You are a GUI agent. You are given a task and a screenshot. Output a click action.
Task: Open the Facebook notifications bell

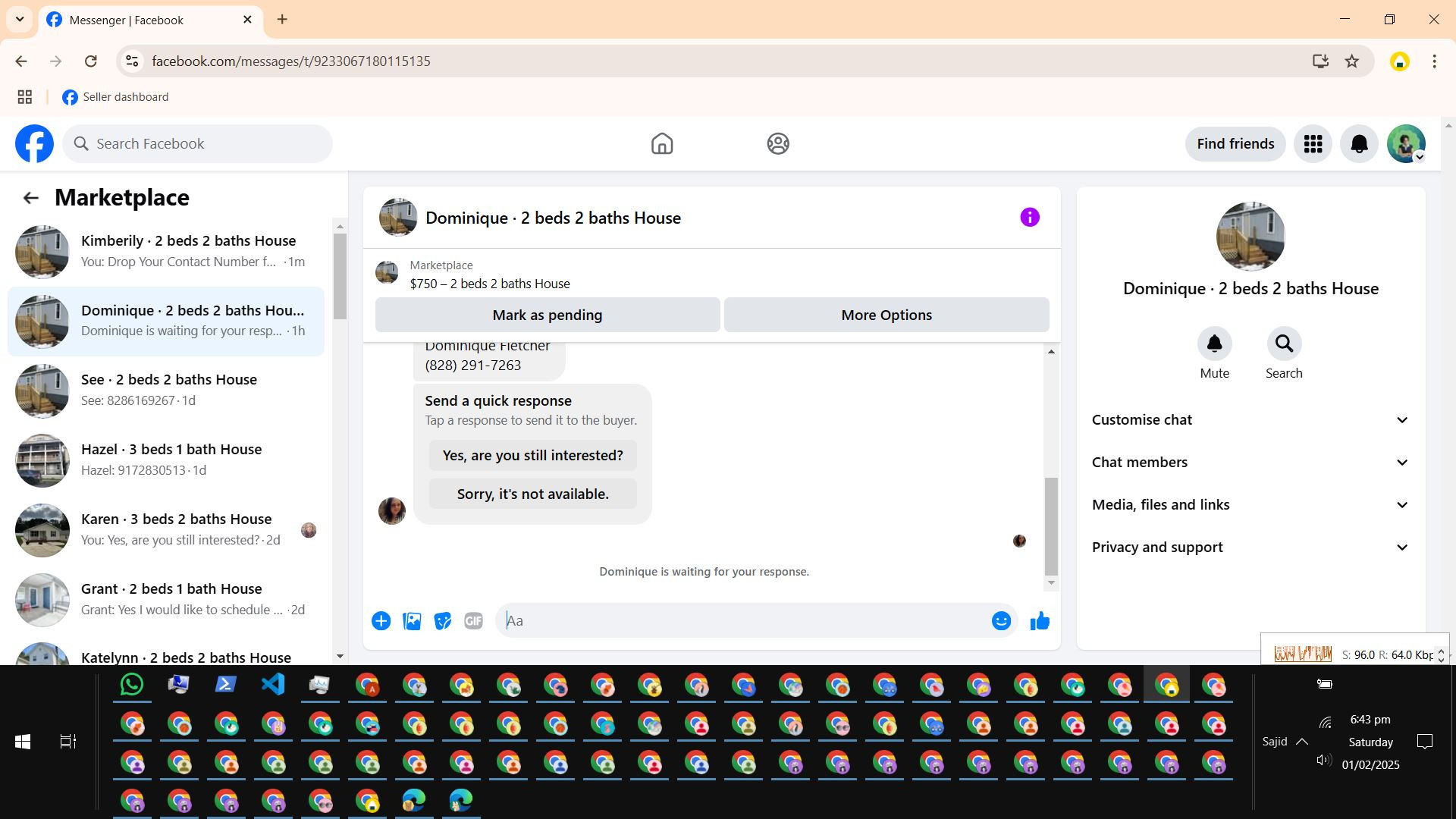pyautogui.click(x=1359, y=144)
